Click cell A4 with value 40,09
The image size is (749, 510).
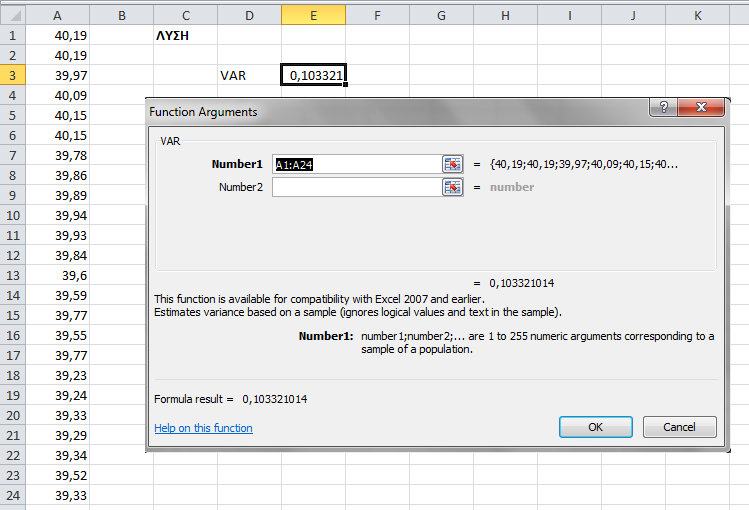(57, 96)
